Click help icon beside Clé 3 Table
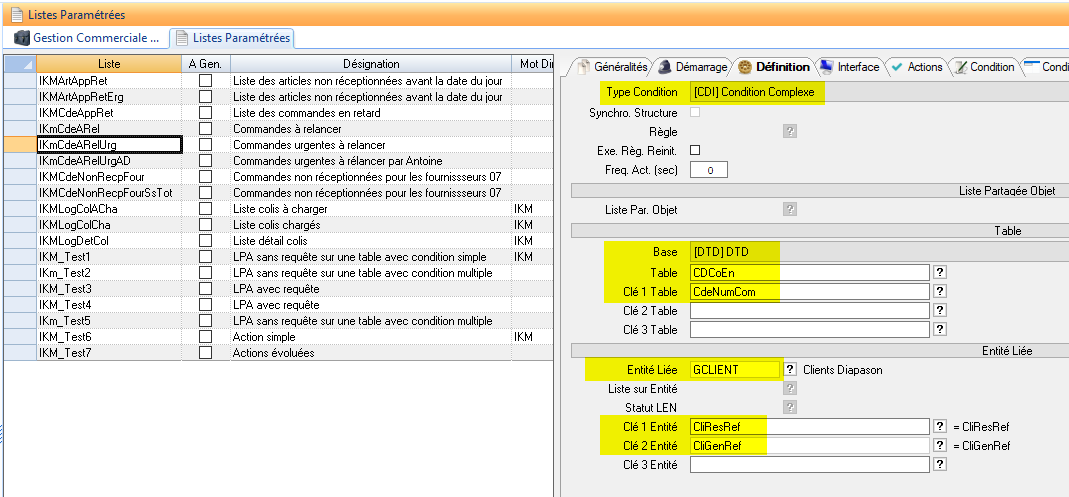 (x=940, y=329)
